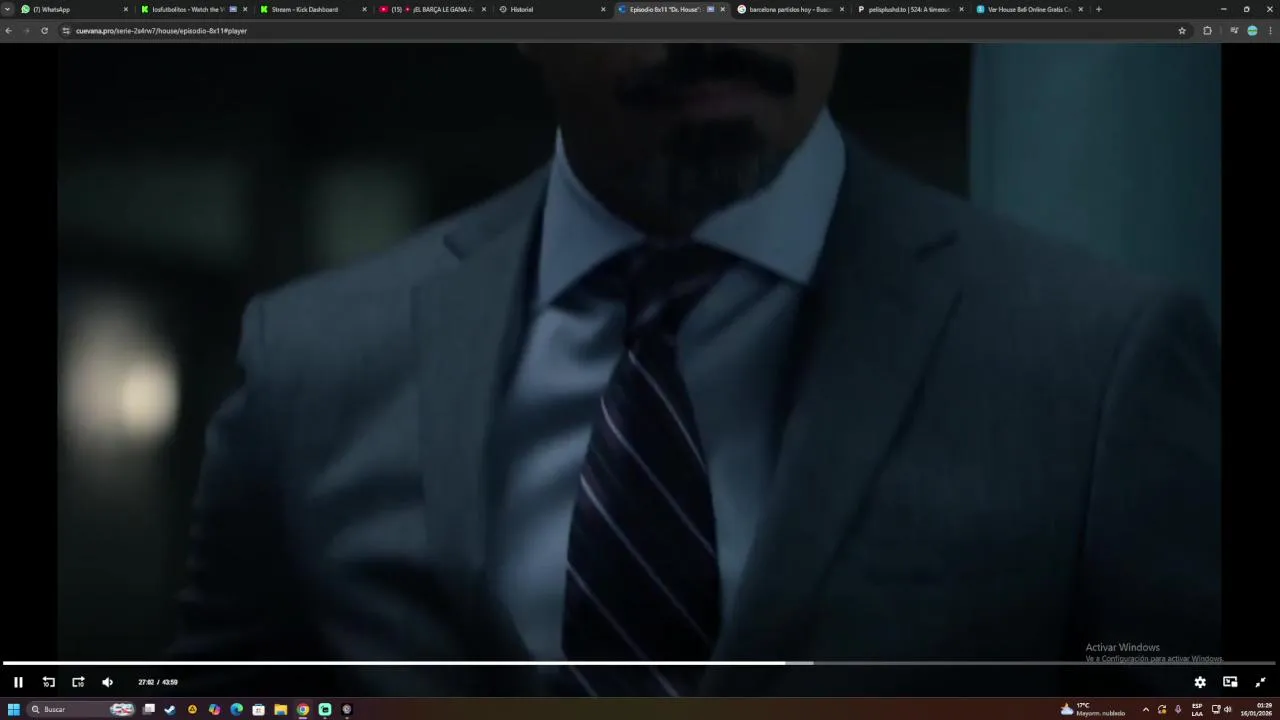Image resolution: width=1280 pixels, height=720 pixels.
Task: Click the address bar showing cuevana.pro URL
Action: pyautogui.click(x=620, y=31)
